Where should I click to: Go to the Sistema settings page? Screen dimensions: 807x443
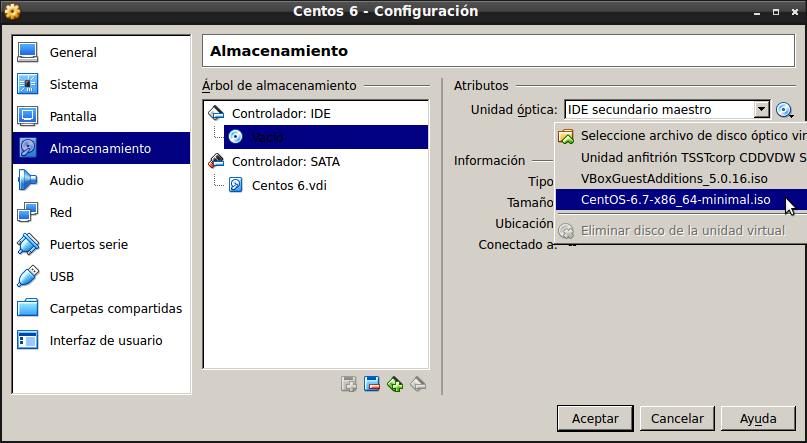coord(73,85)
